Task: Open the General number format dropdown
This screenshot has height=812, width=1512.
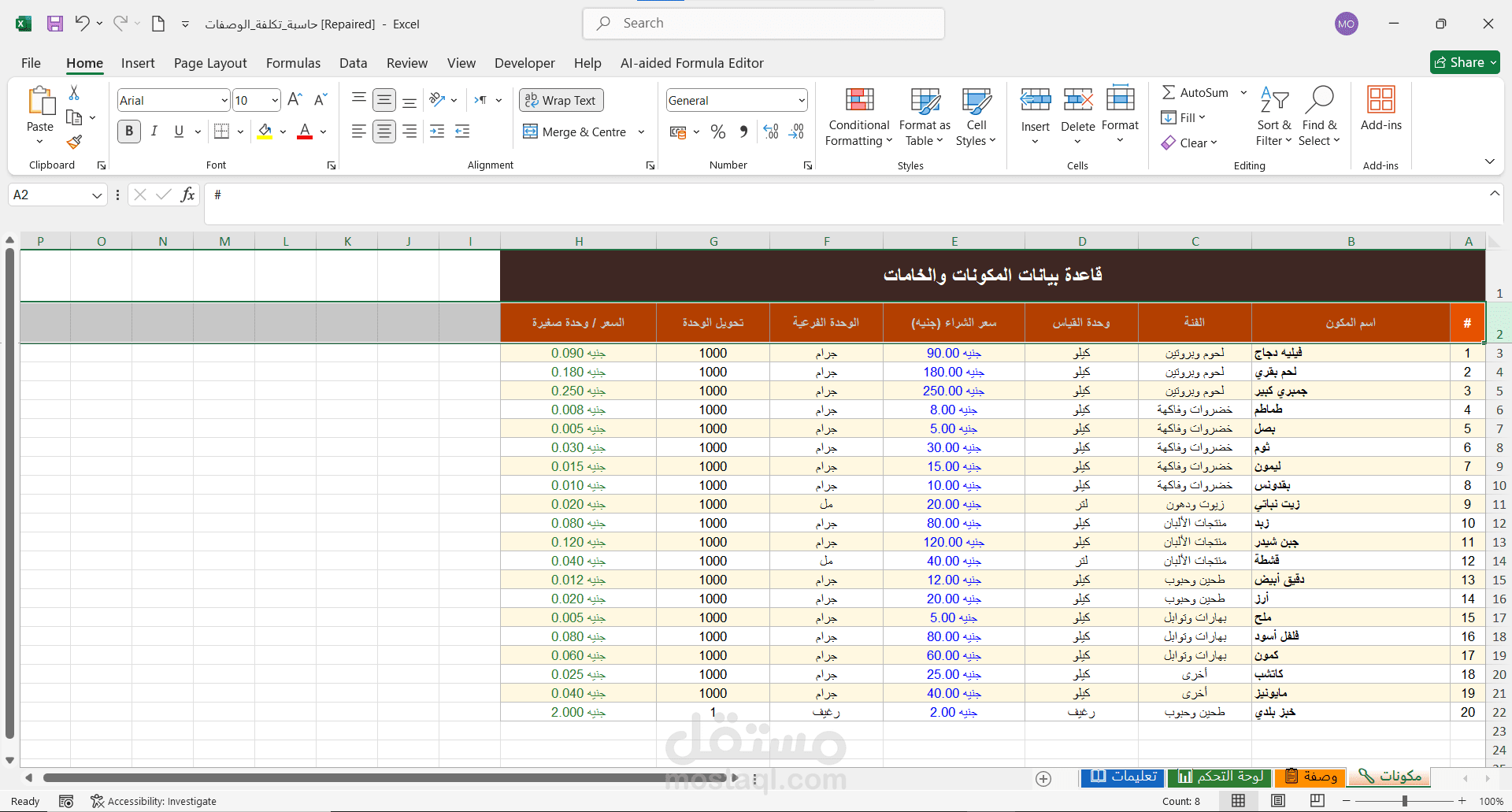Action: click(802, 101)
